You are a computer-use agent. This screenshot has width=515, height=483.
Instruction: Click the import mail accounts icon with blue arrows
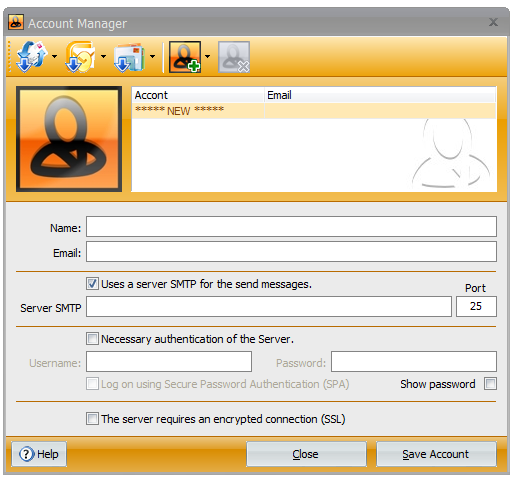[32, 56]
